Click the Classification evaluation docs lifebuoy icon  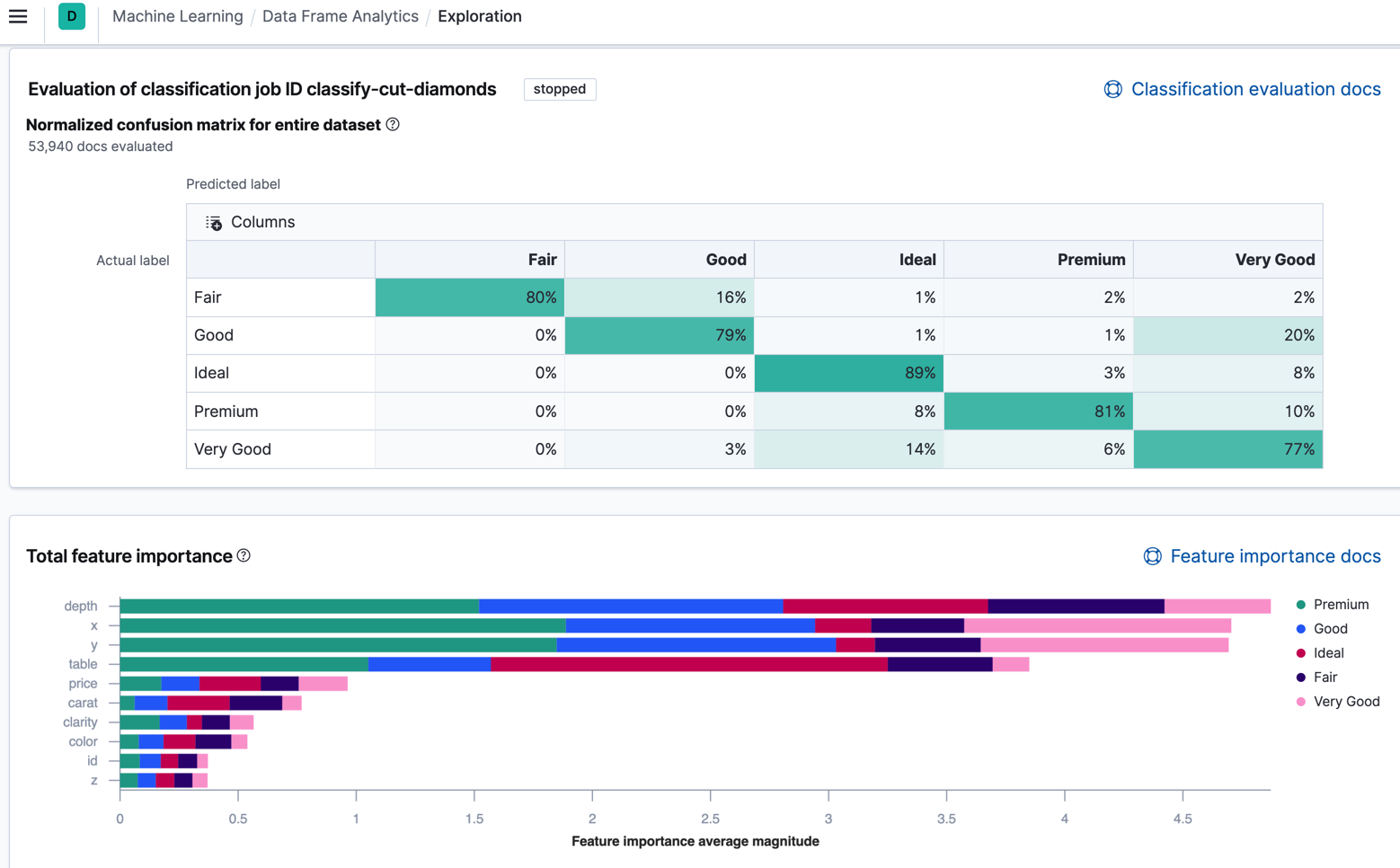tap(1112, 89)
